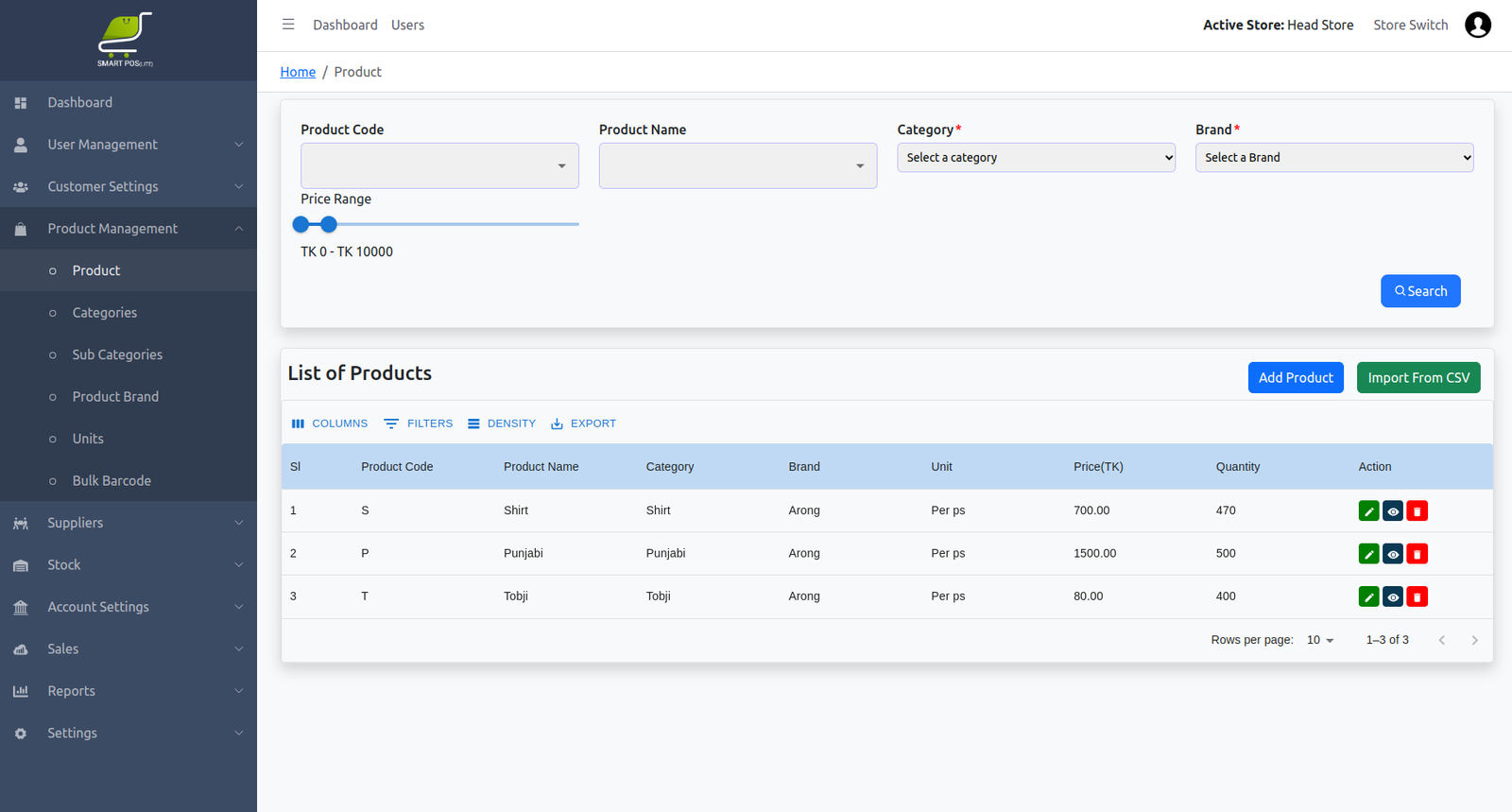Click the User Management person icon
This screenshot has width=1512, height=812.
coord(21,145)
